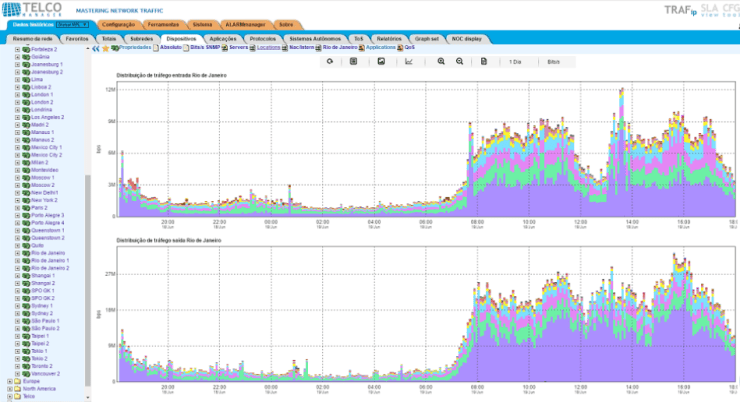Expand the Rio de Janeiro 1 tree node
Image resolution: width=740 pixels, height=402 pixels.
coord(17,260)
